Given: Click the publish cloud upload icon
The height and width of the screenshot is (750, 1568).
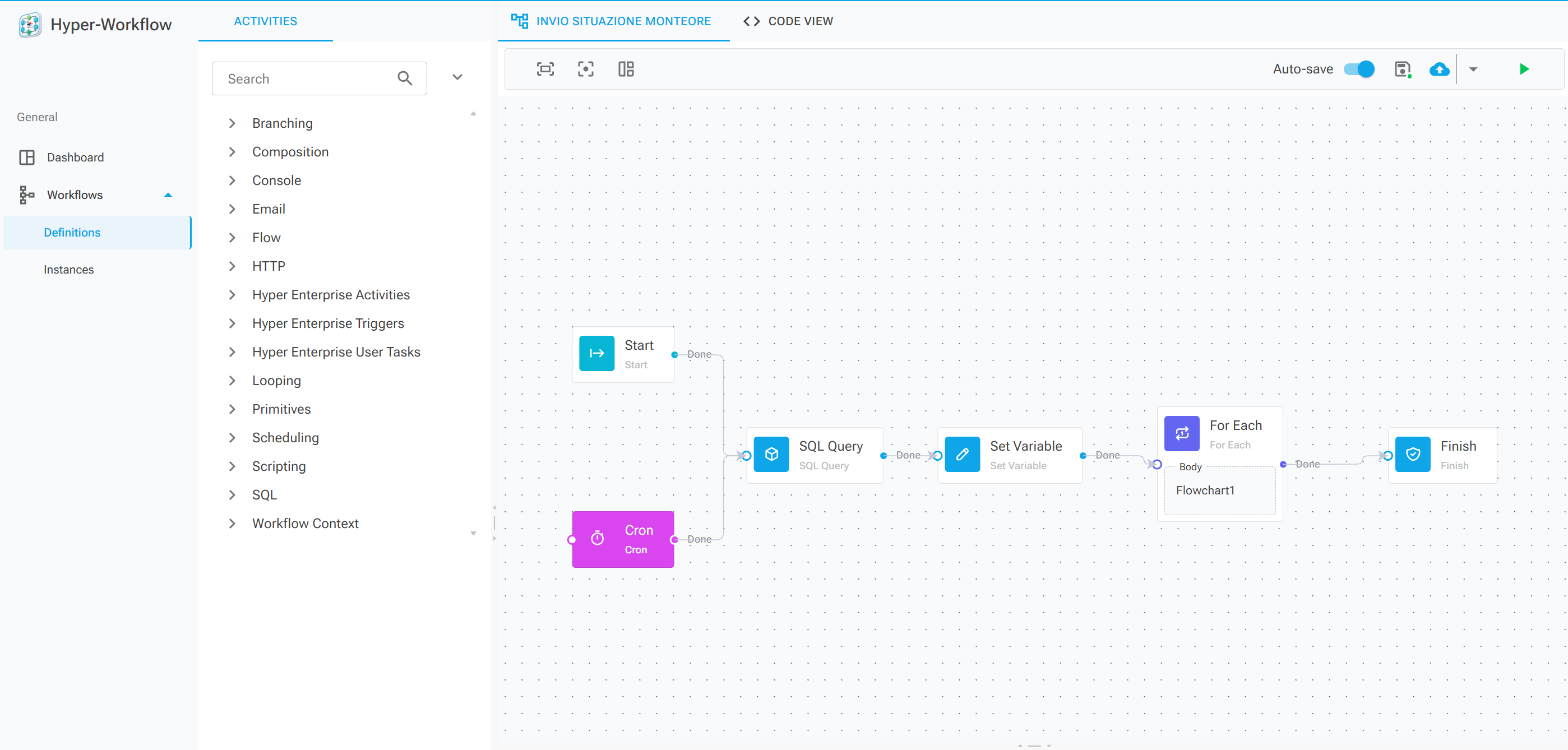Looking at the screenshot, I should point(1439,70).
